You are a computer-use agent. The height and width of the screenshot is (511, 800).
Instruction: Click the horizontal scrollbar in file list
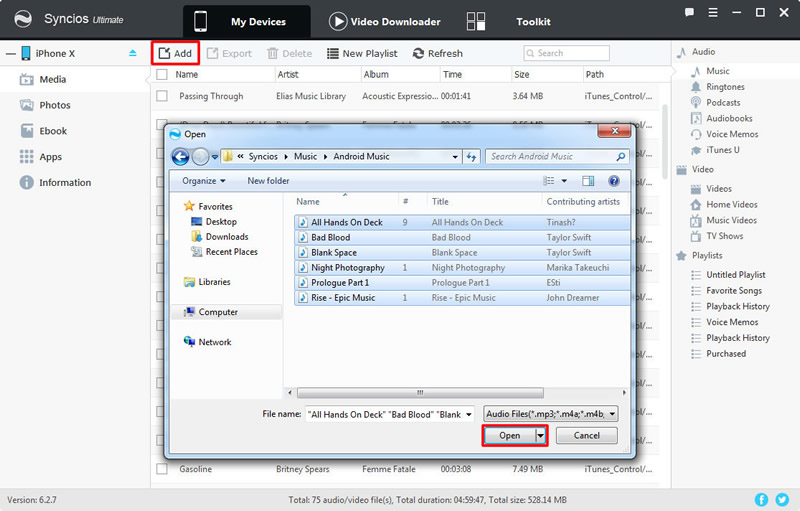click(420, 393)
